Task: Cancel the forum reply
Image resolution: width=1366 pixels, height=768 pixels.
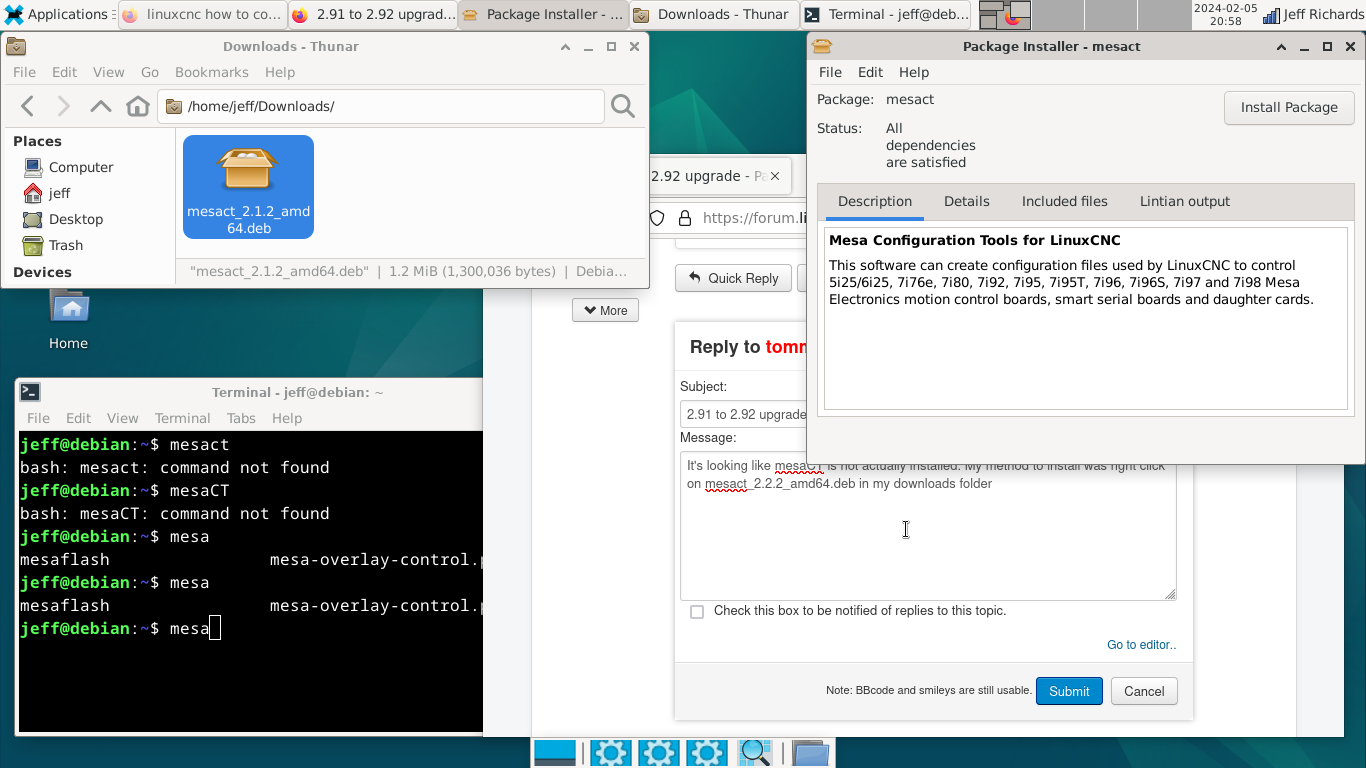Action: (x=1144, y=691)
